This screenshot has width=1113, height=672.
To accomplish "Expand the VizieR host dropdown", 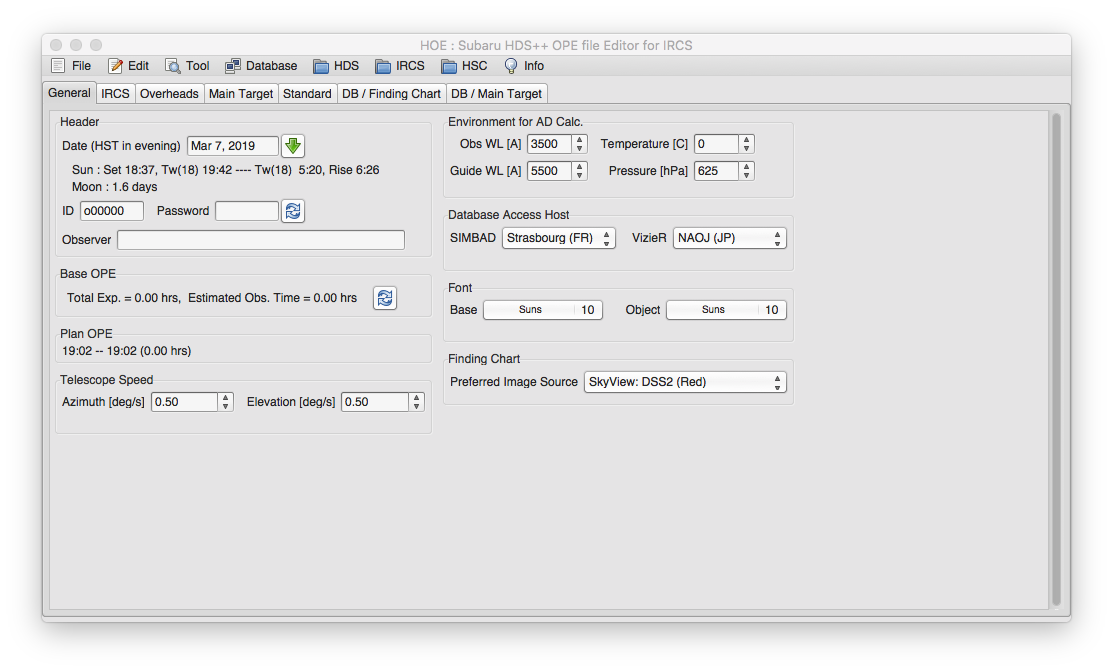I will click(x=729, y=238).
